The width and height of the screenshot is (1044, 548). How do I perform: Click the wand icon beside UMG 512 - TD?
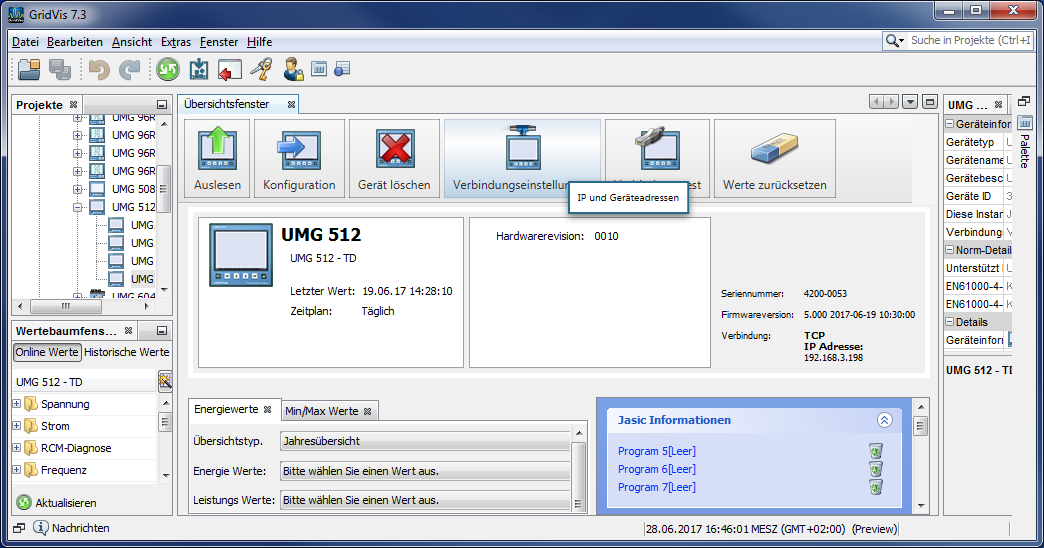pos(165,382)
